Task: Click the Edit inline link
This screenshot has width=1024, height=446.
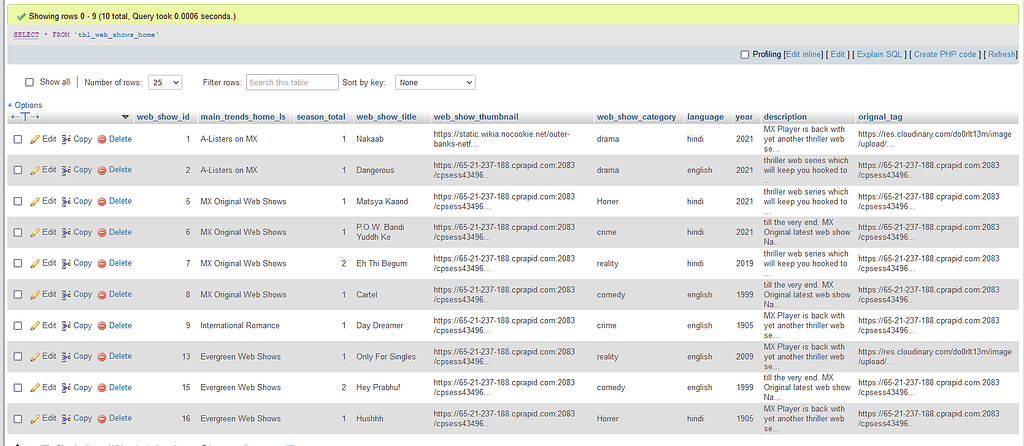Action: 803,55
